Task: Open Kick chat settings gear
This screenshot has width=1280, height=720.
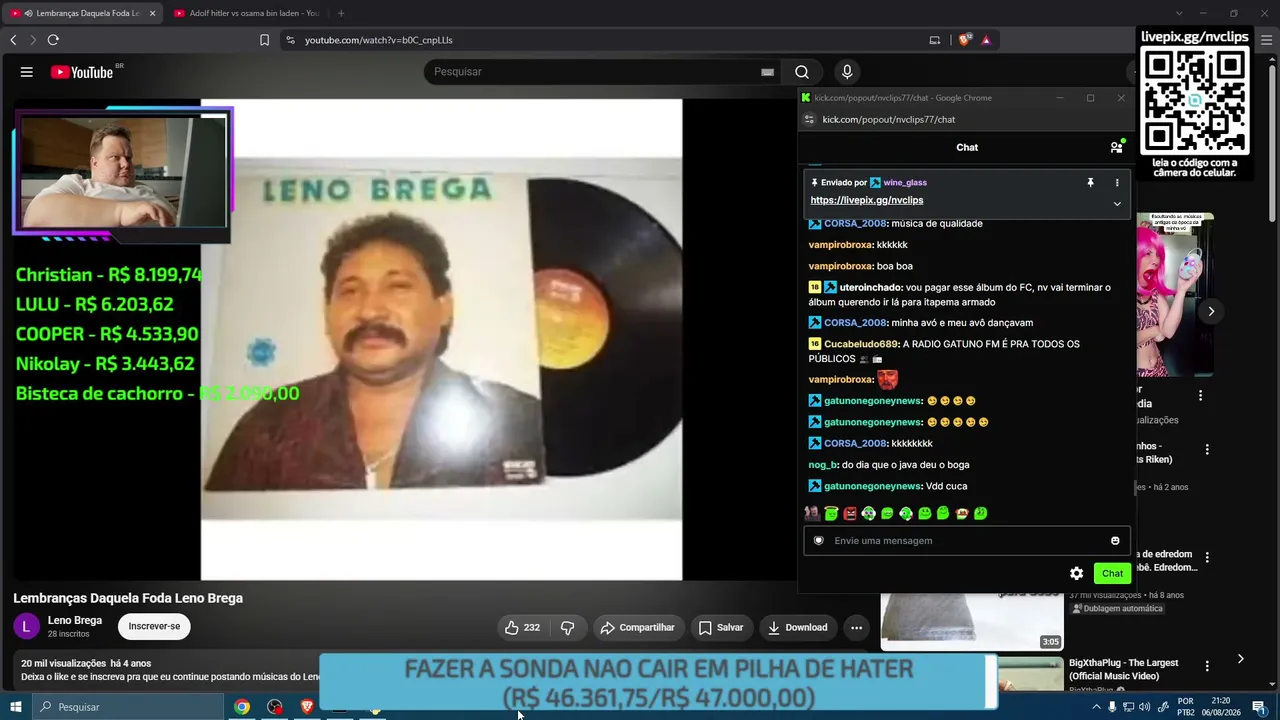Action: click(x=1076, y=573)
